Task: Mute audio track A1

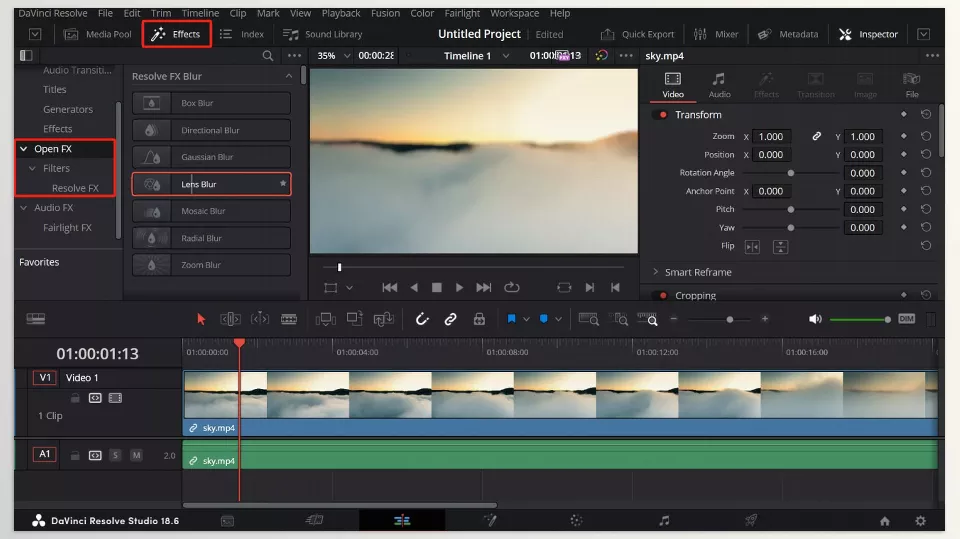Action: point(137,455)
